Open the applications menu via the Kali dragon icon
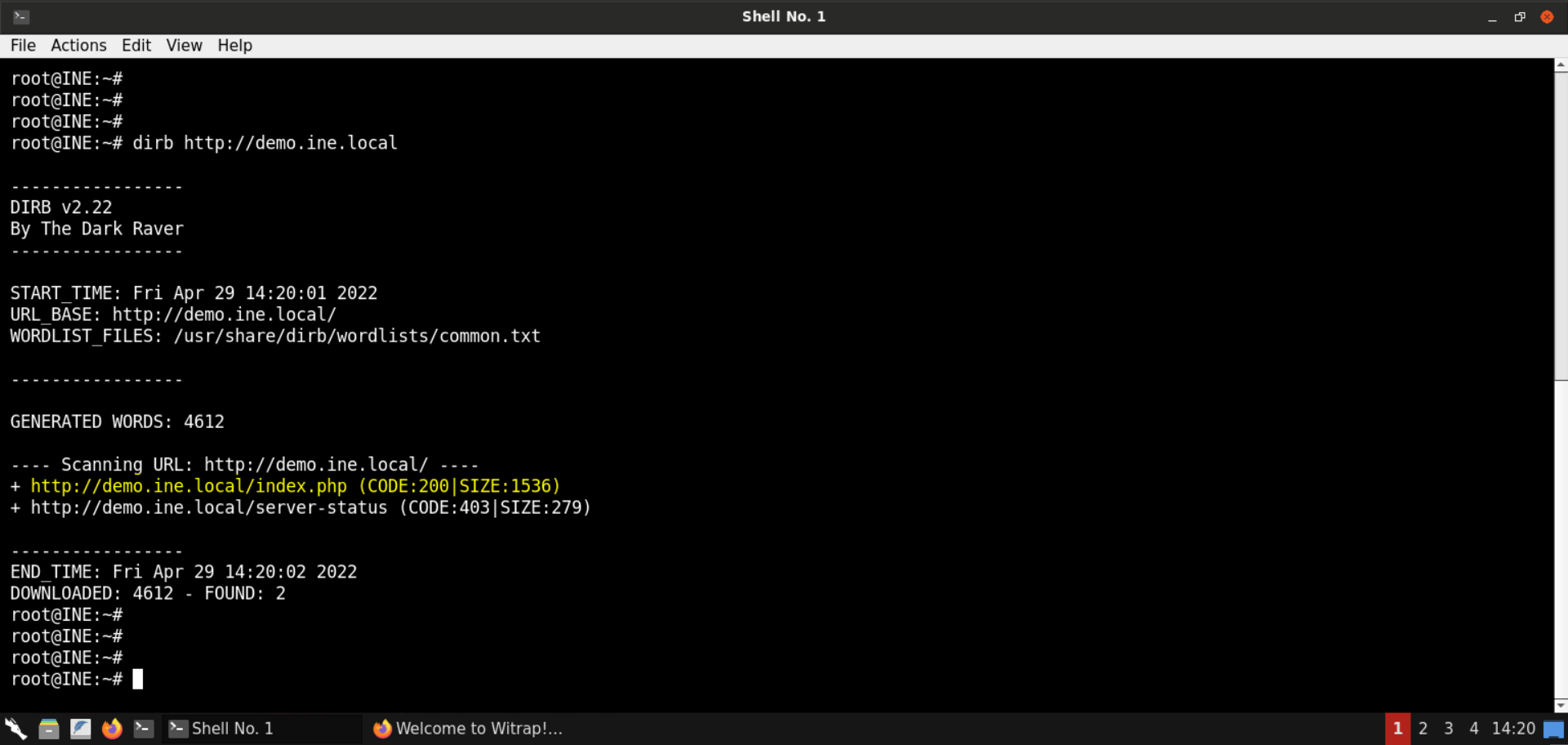The height and width of the screenshot is (745, 1568). click(x=15, y=728)
